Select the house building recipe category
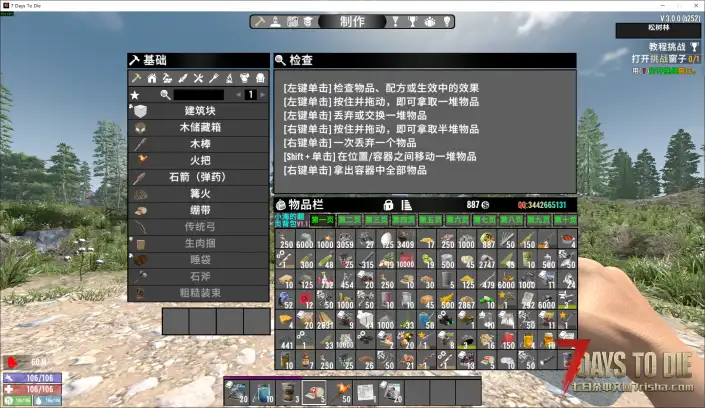 click(x=152, y=78)
